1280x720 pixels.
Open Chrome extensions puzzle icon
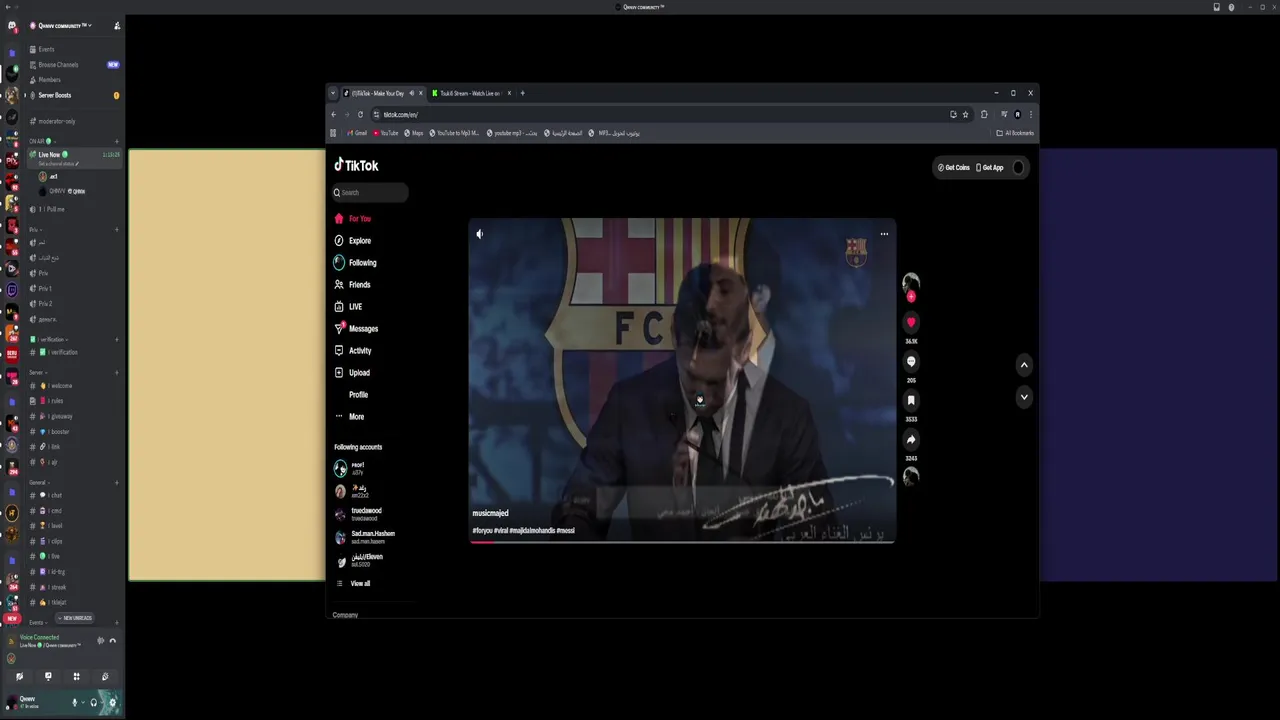984,114
